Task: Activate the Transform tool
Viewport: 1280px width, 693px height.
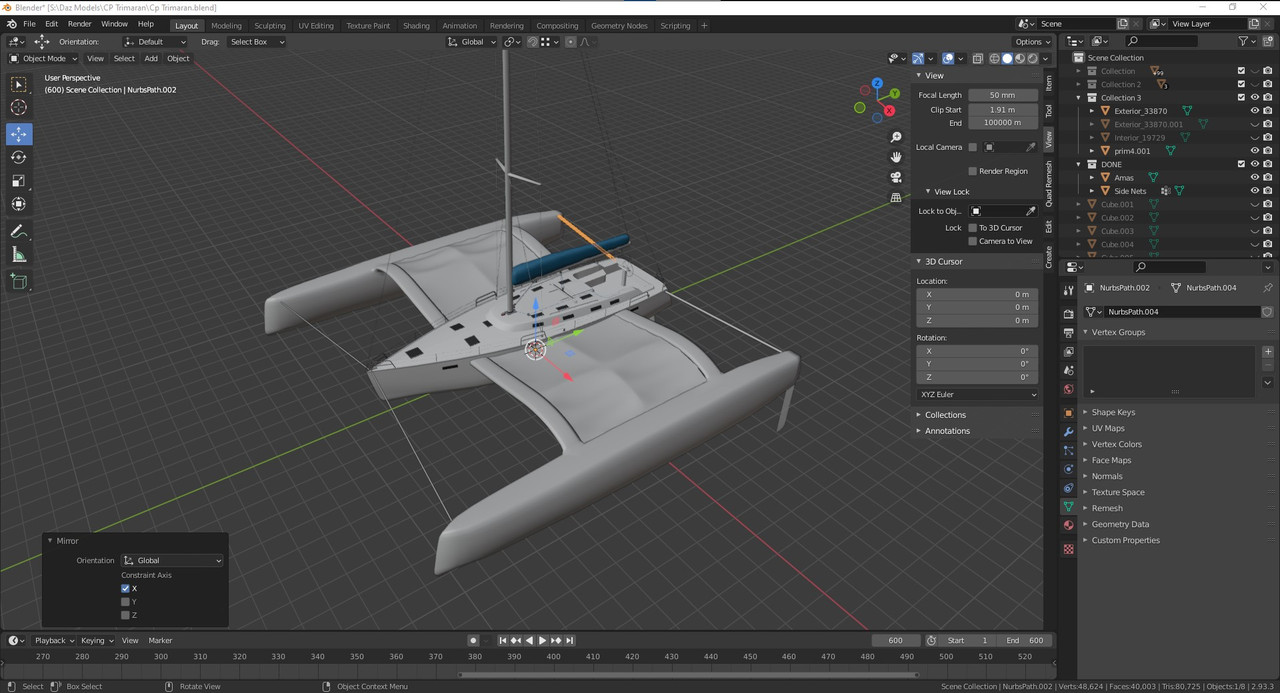Action: (19, 204)
